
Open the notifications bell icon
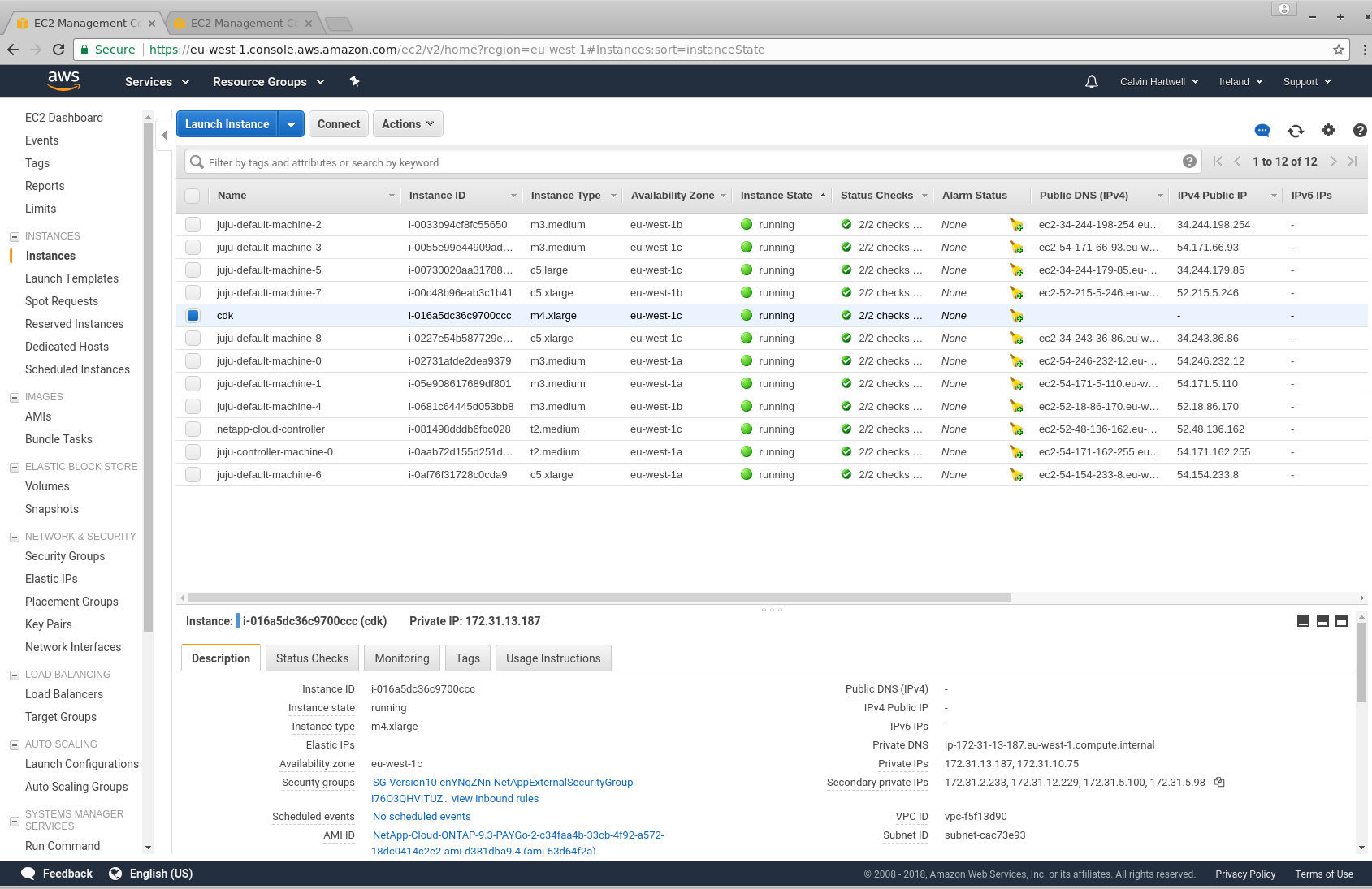pos(1092,81)
